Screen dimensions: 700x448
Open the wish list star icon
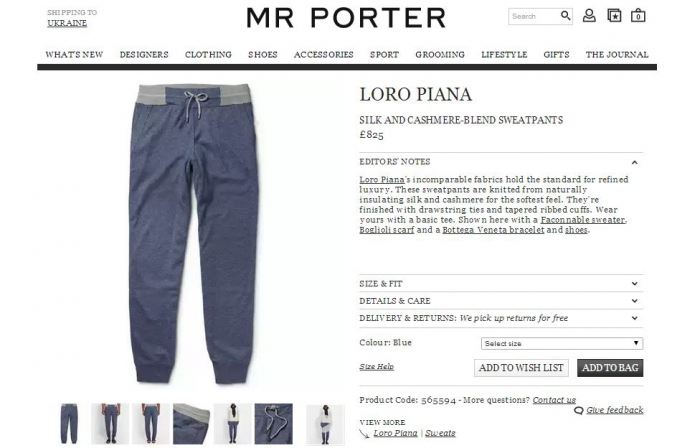pyautogui.click(x=614, y=16)
